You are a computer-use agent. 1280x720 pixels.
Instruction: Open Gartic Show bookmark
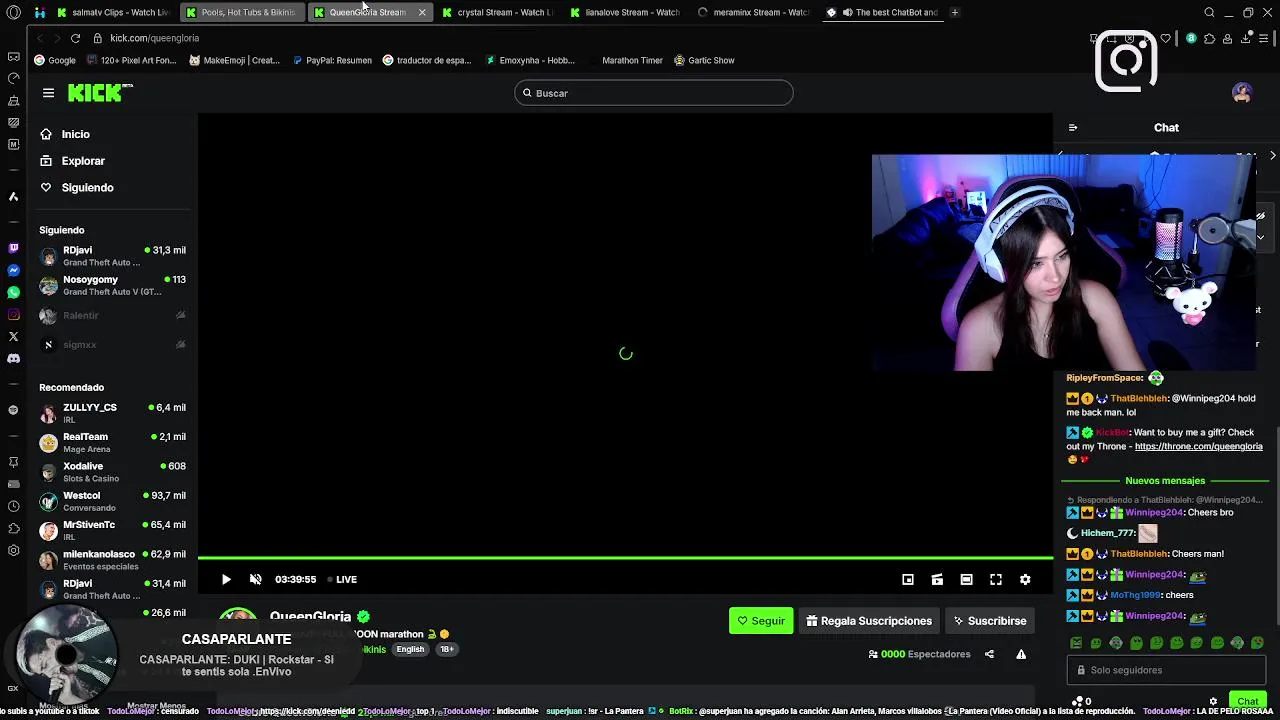click(704, 60)
